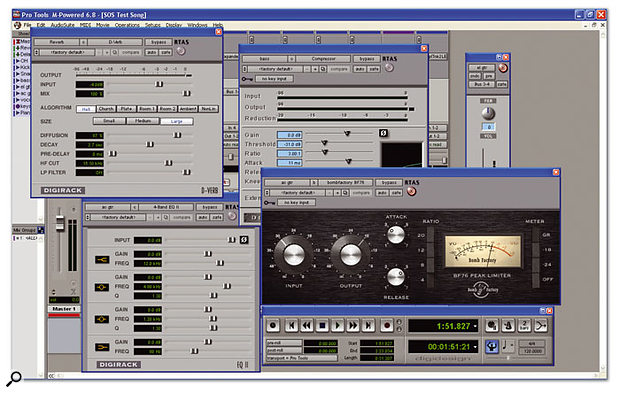Arm the Record button in Transport
Image resolution: width=620 pixels, height=393 pixels.
click(387, 326)
